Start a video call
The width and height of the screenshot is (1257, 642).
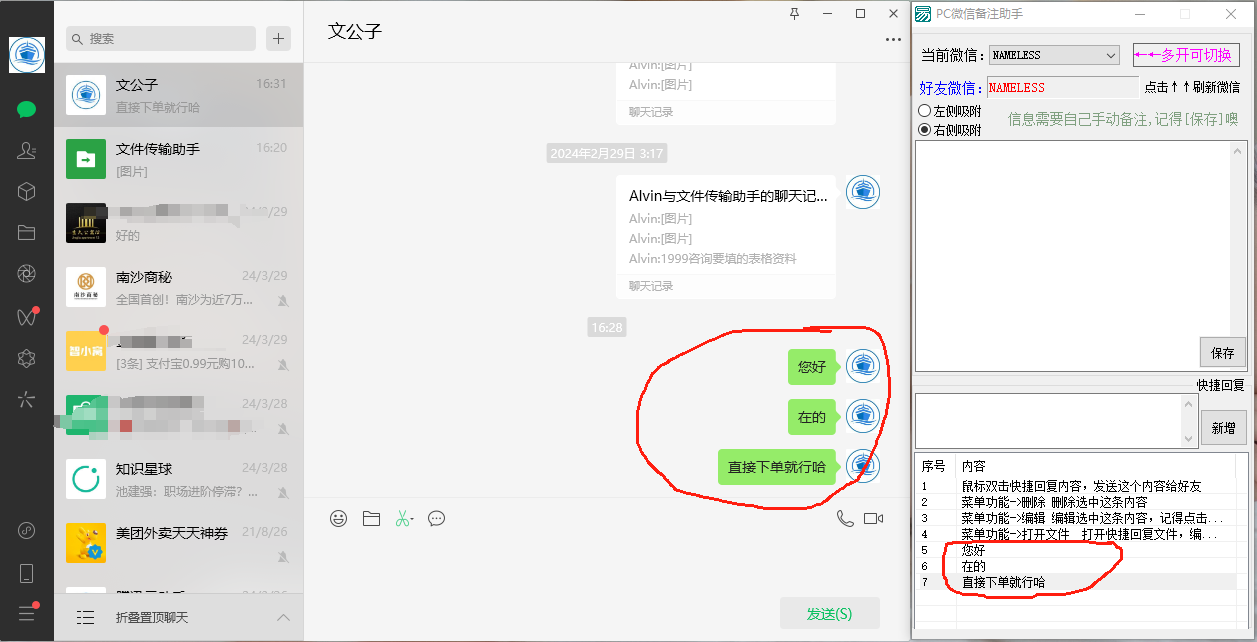point(874,518)
